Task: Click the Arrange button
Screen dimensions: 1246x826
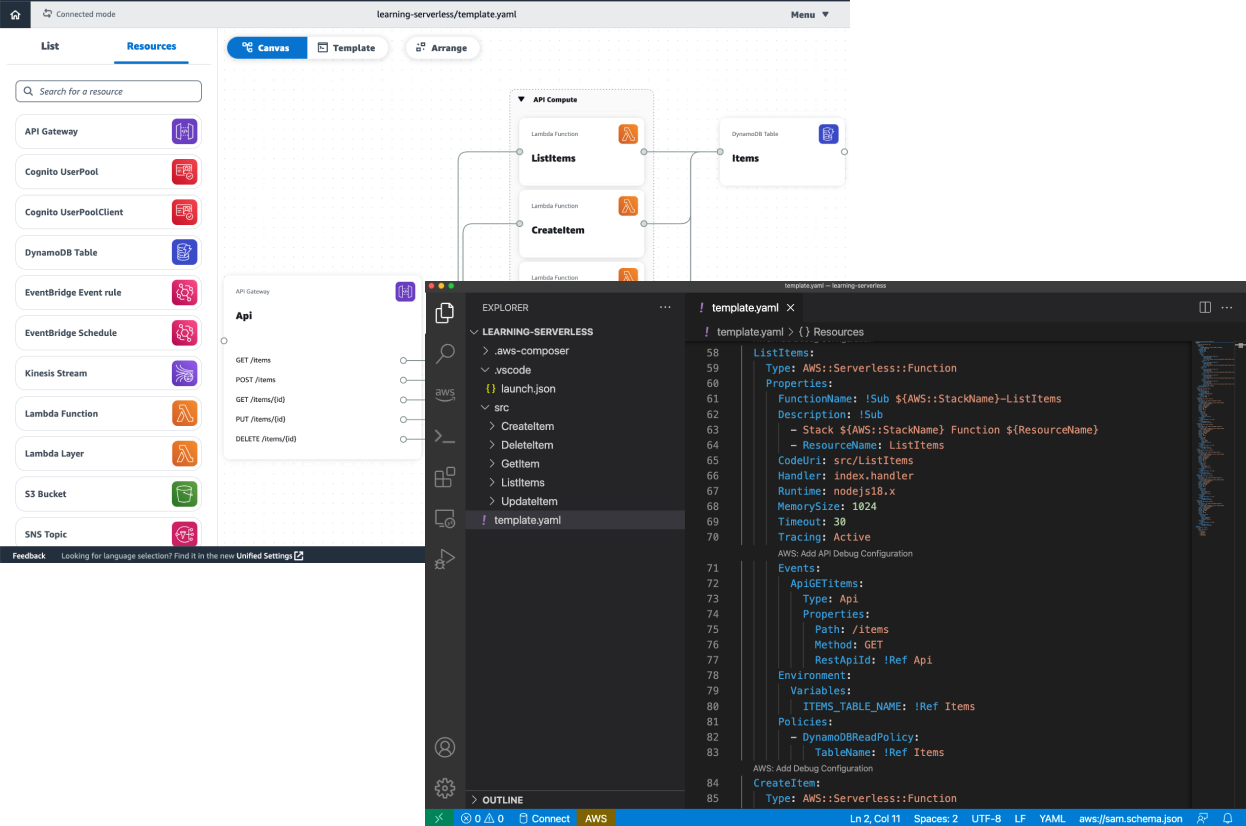Action: click(x=442, y=47)
